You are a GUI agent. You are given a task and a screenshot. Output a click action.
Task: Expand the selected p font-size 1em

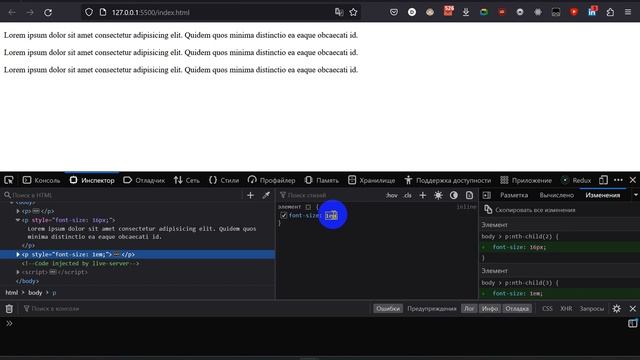[18, 254]
